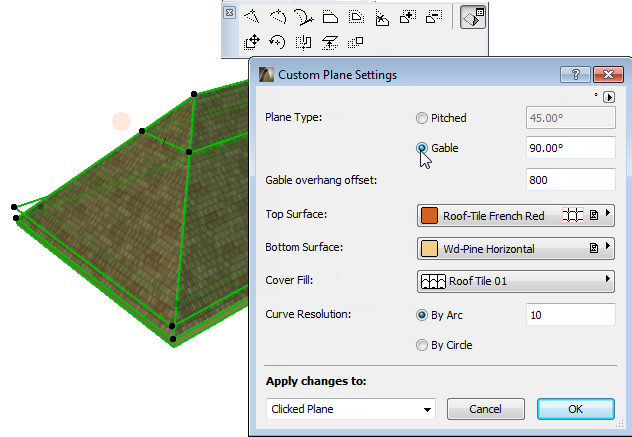Click the pine Bottom Surface color swatch
Screen dimensions: 632x437
point(429,248)
